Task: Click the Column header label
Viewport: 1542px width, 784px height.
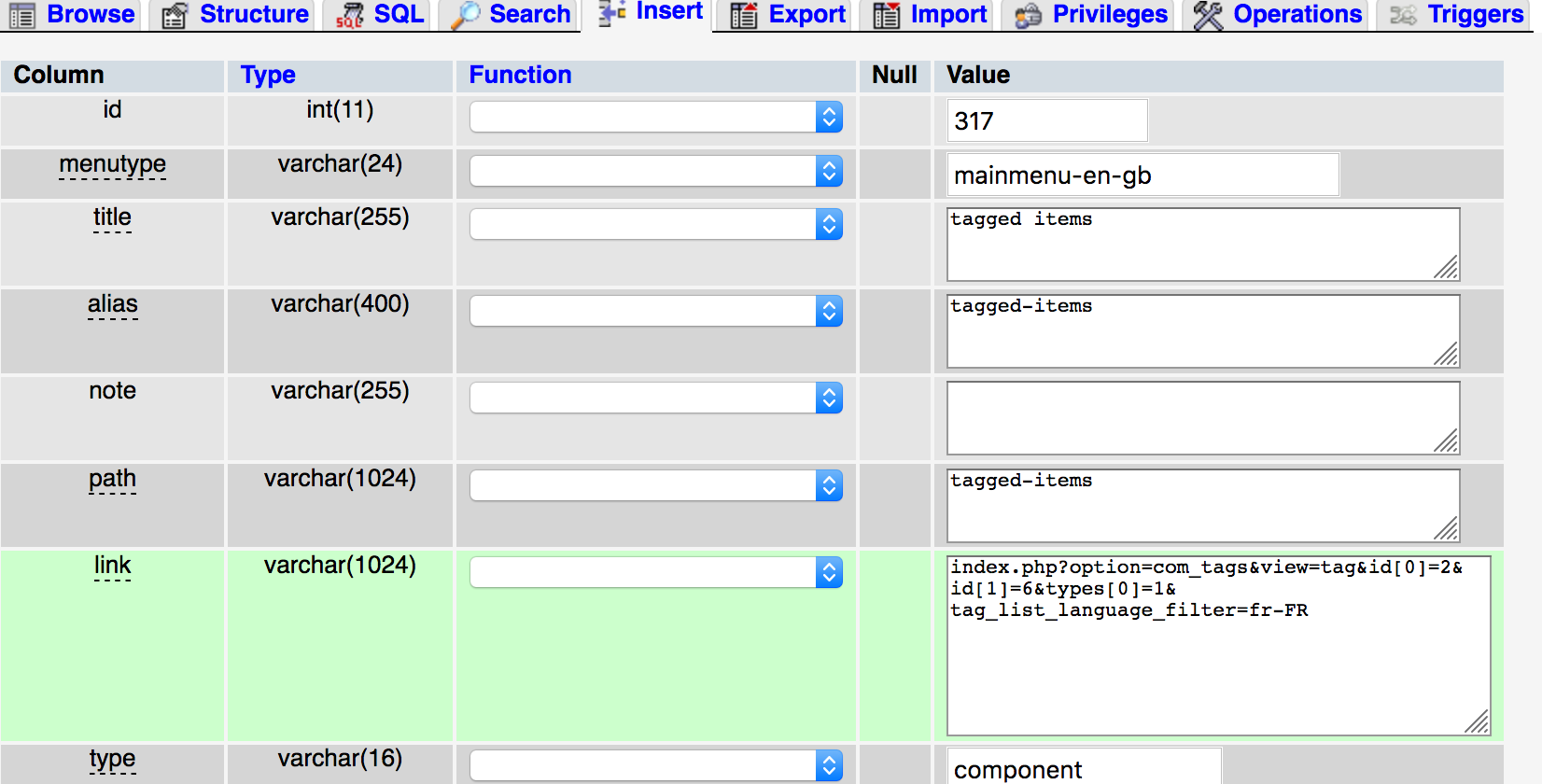Action: 58,75
